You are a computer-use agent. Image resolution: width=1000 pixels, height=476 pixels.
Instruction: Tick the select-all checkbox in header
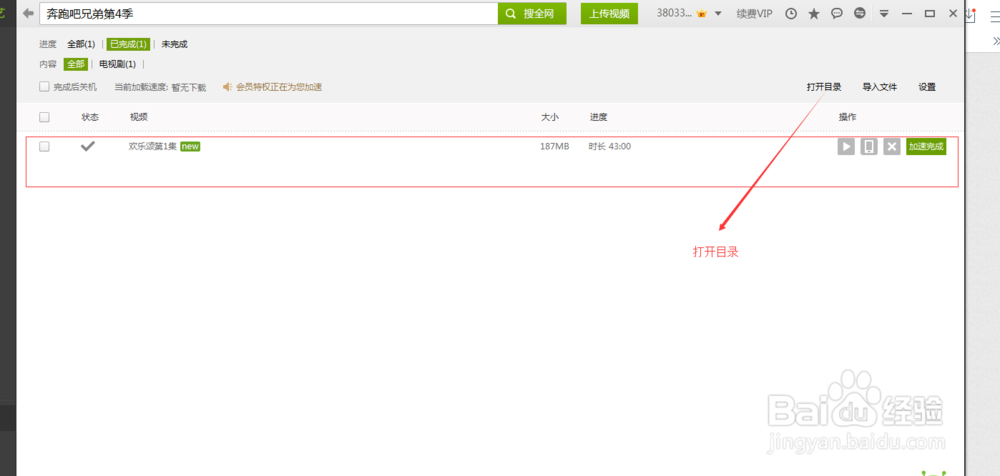(44, 117)
